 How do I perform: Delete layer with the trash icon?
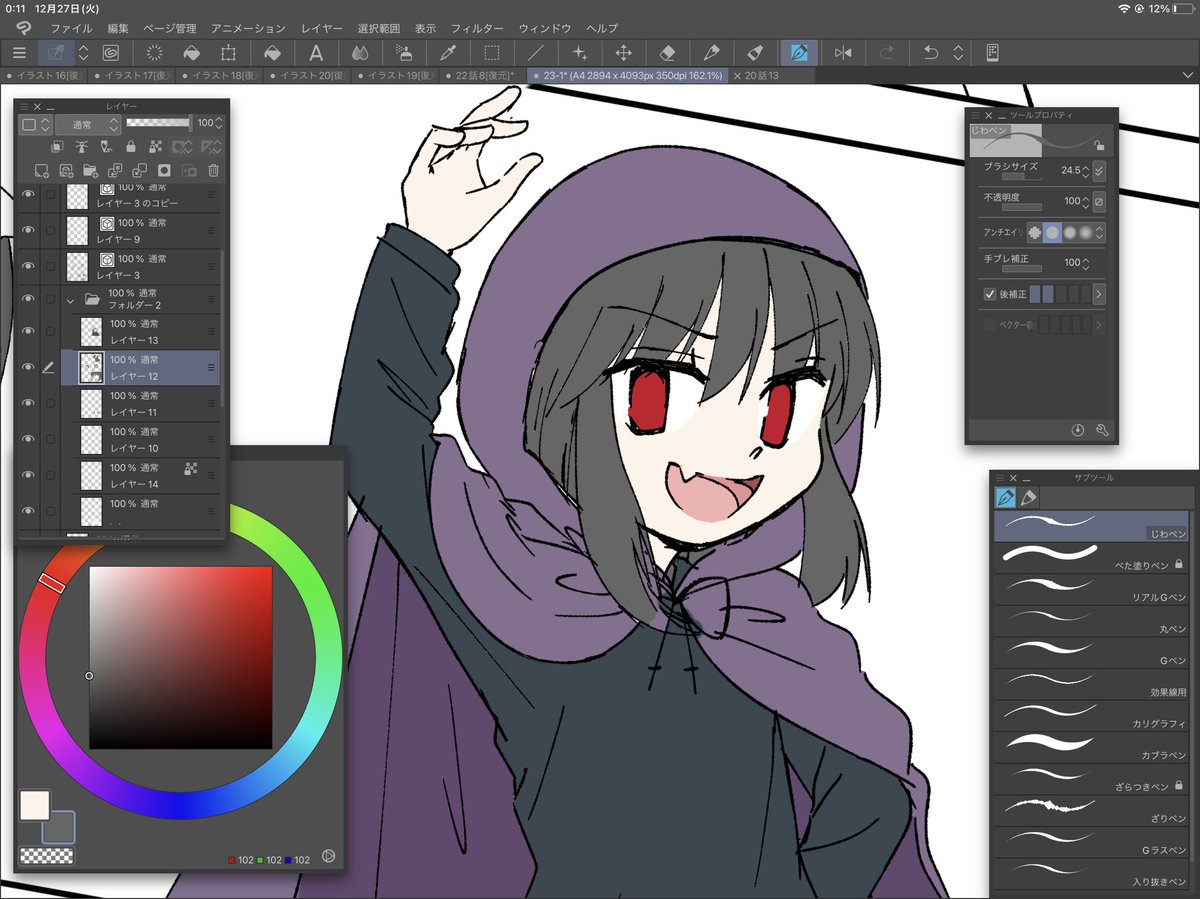click(213, 171)
